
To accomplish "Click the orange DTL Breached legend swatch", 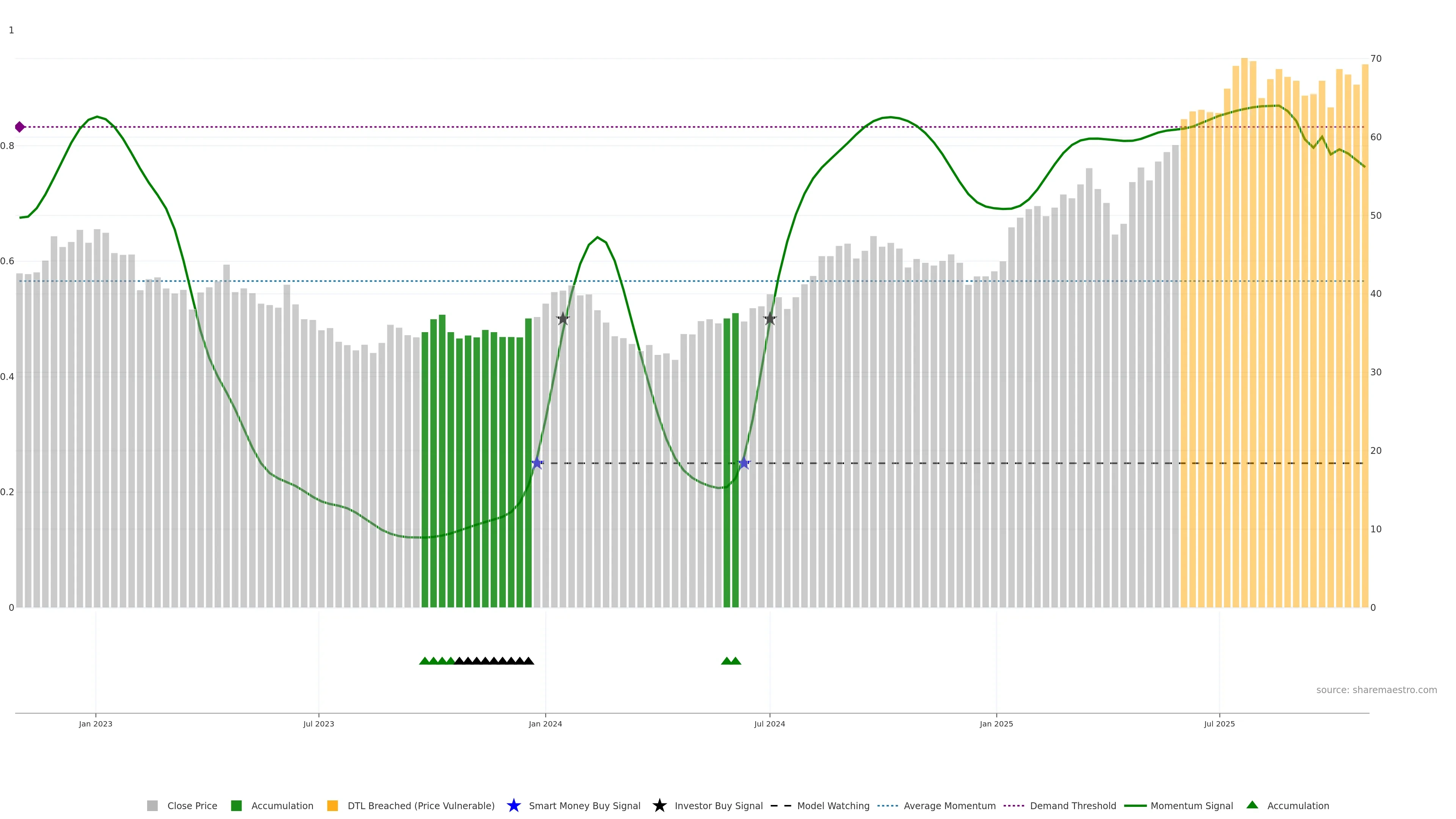I will pos(333,806).
